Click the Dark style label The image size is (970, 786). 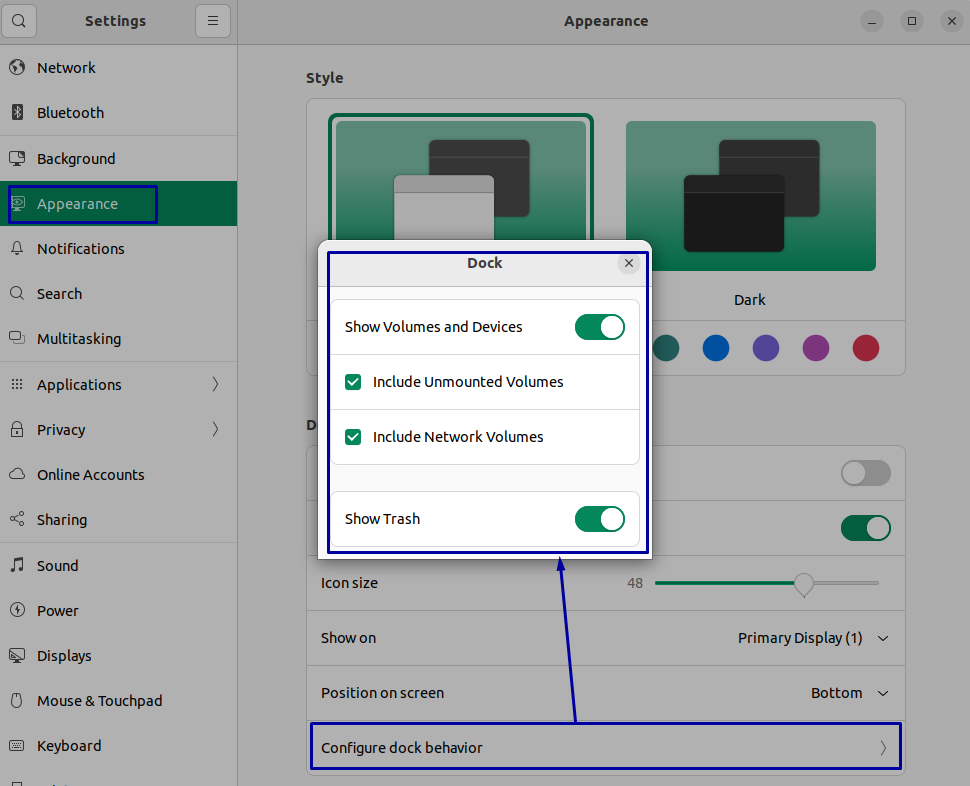750,300
